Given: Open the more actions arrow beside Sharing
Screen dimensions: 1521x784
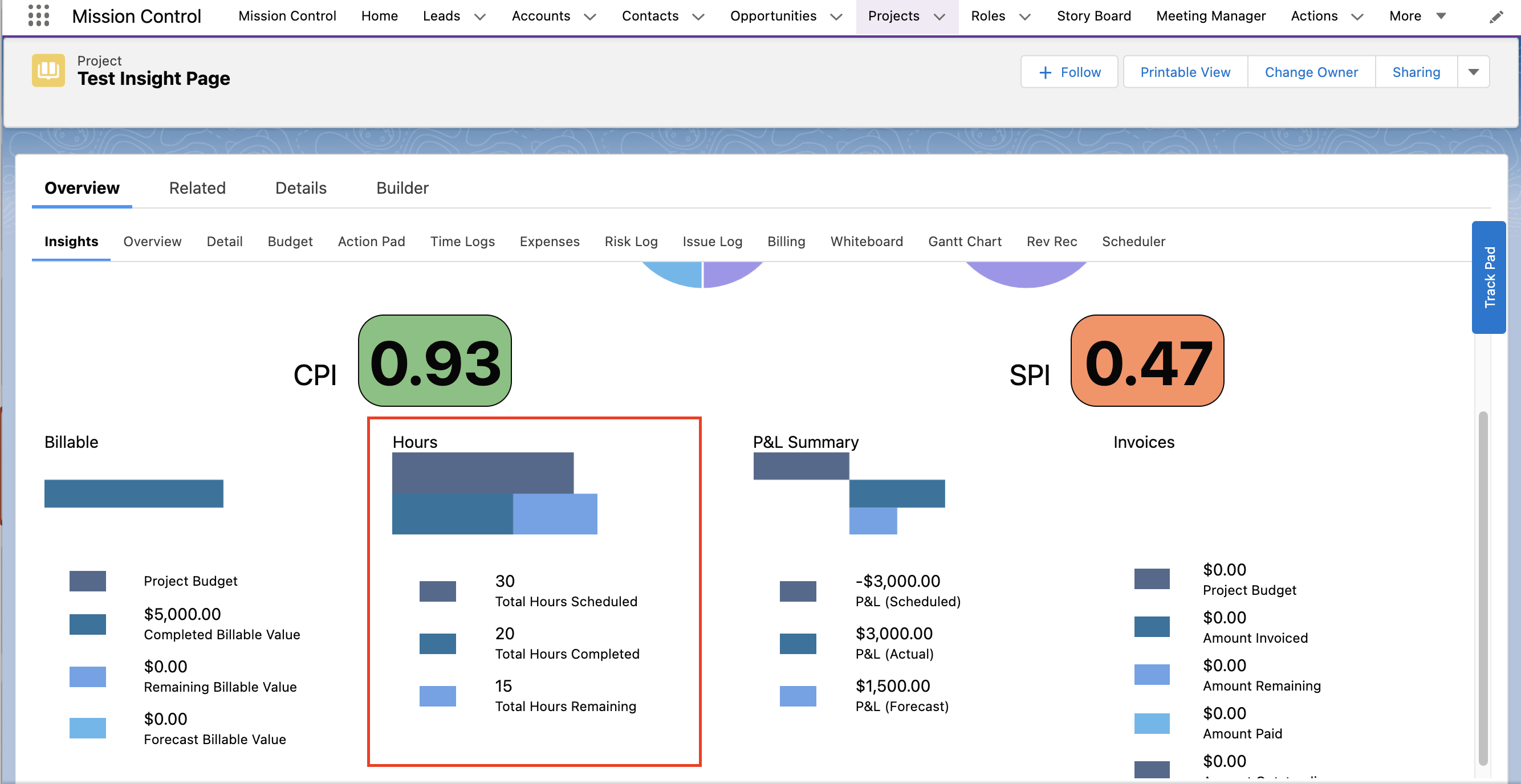Looking at the screenshot, I should click(x=1473, y=72).
